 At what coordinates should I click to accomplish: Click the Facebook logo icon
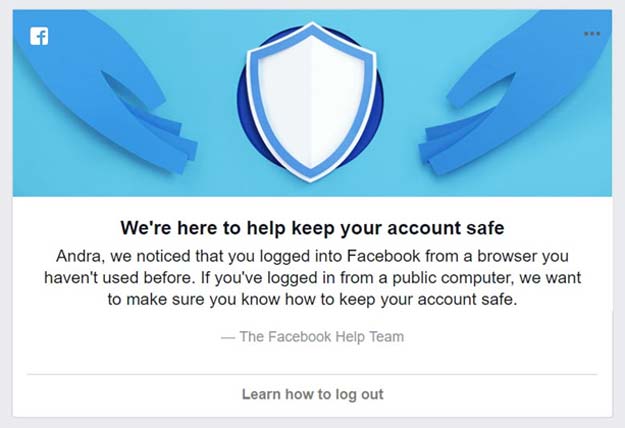[39, 37]
